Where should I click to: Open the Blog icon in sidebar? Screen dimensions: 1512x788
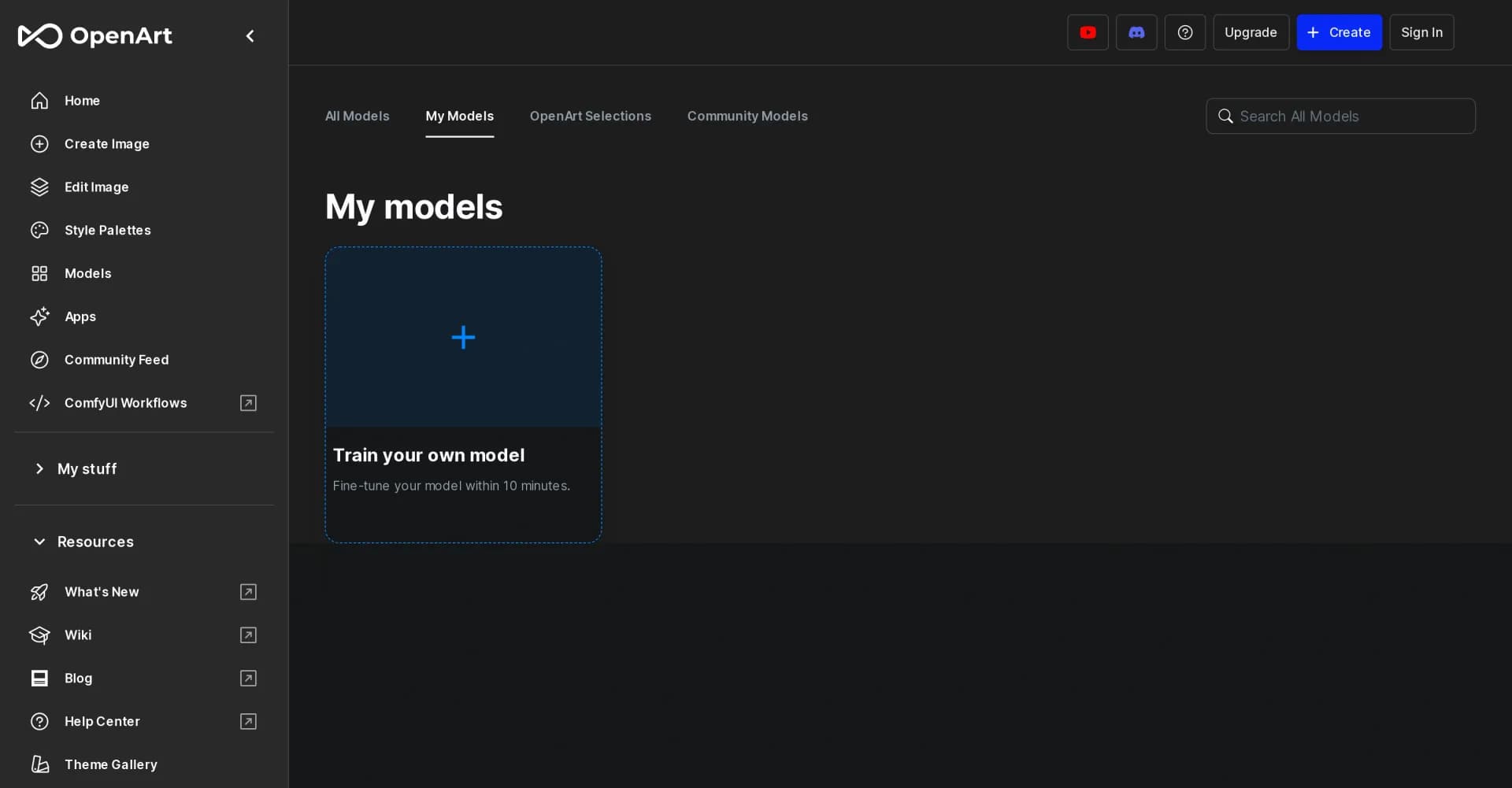click(39, 679)
